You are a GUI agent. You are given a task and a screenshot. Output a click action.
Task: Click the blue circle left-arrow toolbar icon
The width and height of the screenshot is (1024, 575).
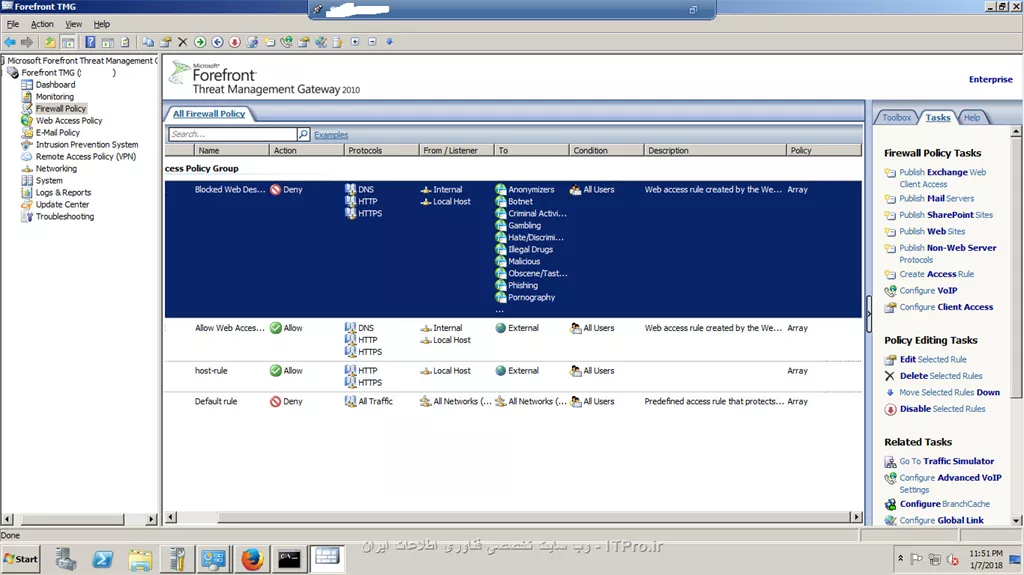coord(217,42)
